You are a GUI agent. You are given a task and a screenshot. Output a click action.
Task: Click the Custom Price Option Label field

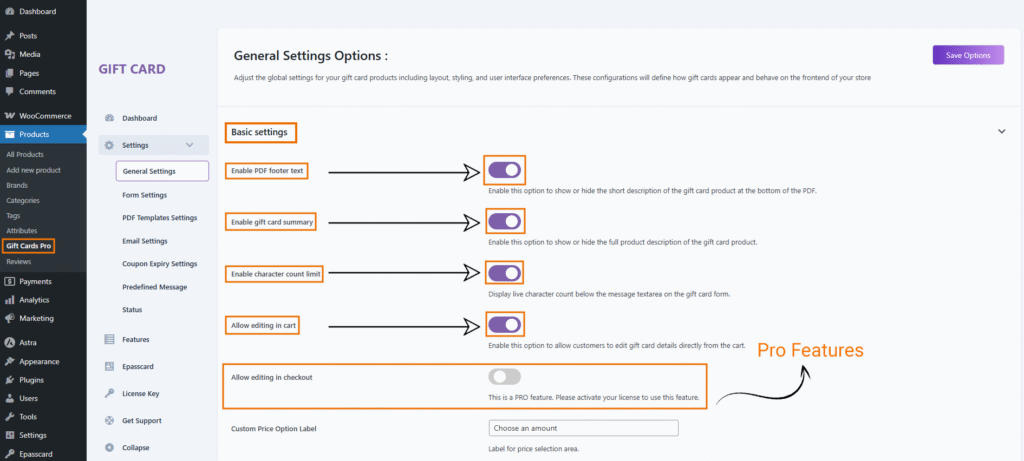pyautogui.click(x=583, y=428)
